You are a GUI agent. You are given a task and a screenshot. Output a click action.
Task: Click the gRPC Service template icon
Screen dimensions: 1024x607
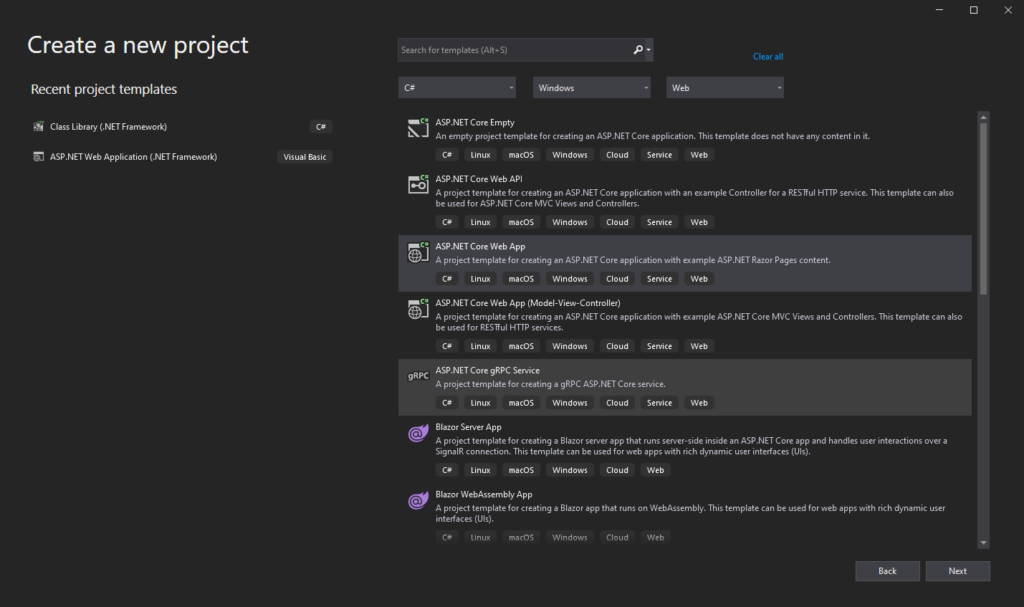point(418,376)
